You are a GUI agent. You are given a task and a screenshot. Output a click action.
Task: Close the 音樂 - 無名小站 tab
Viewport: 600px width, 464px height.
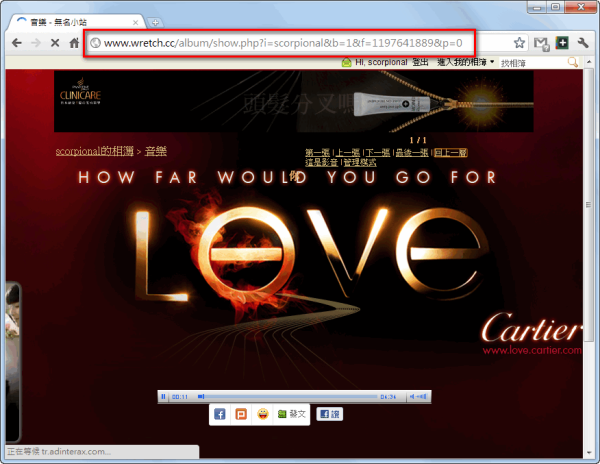[135, 23]
